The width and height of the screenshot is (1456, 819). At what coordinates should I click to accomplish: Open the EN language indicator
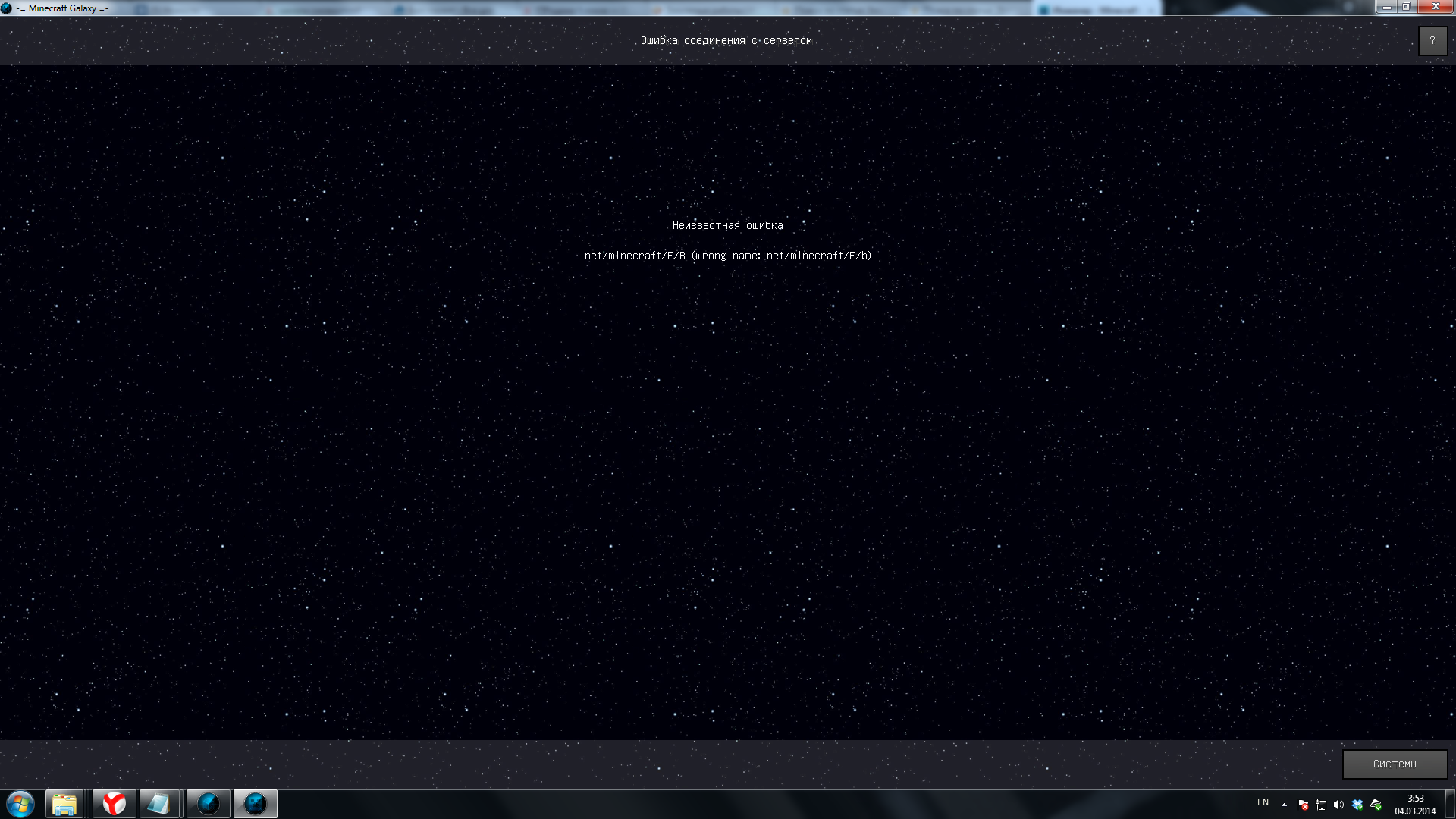[1263, 802]
